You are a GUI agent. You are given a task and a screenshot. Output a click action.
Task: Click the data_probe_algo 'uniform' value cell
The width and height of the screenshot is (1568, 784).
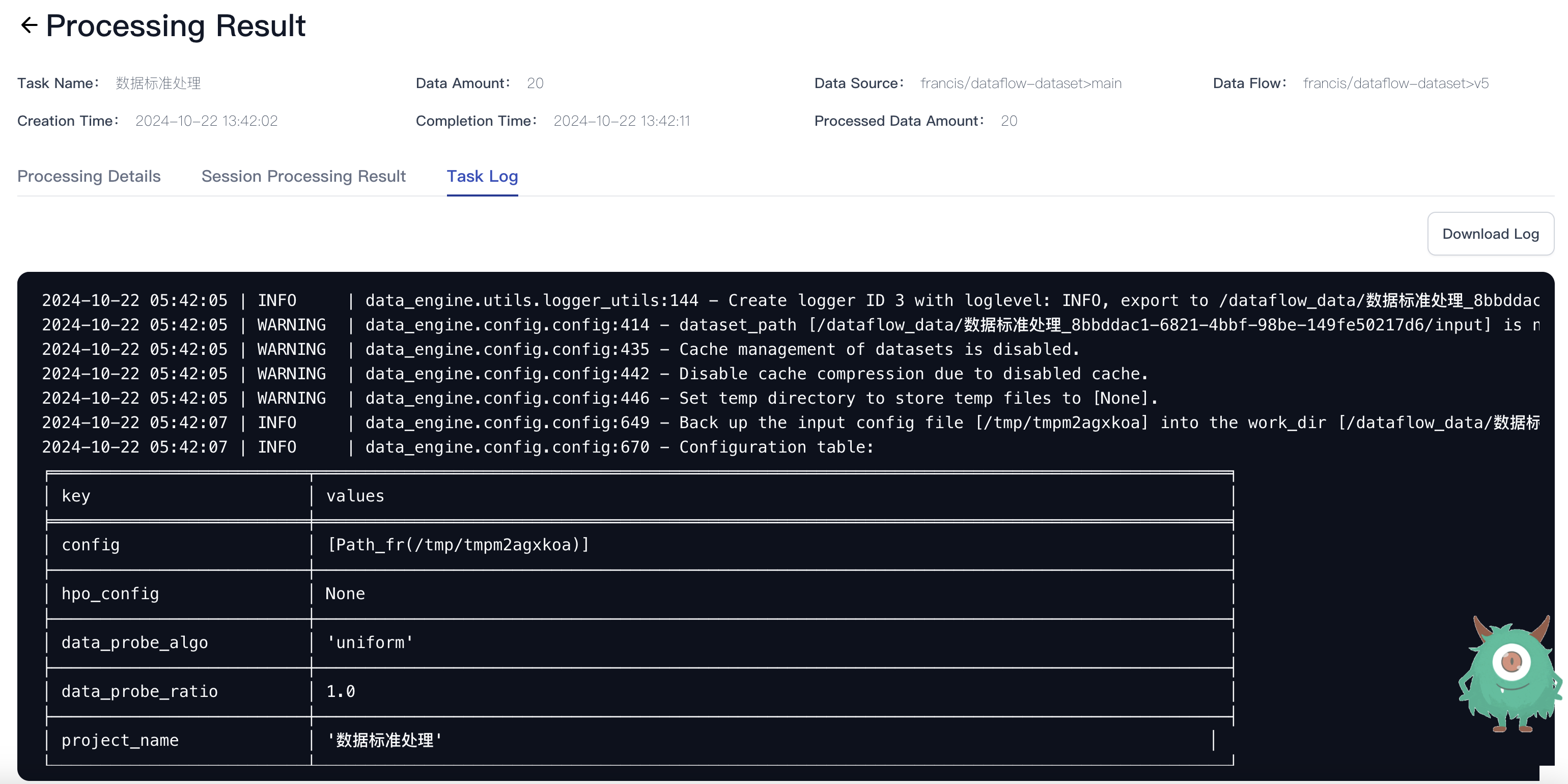pos(370,643)
